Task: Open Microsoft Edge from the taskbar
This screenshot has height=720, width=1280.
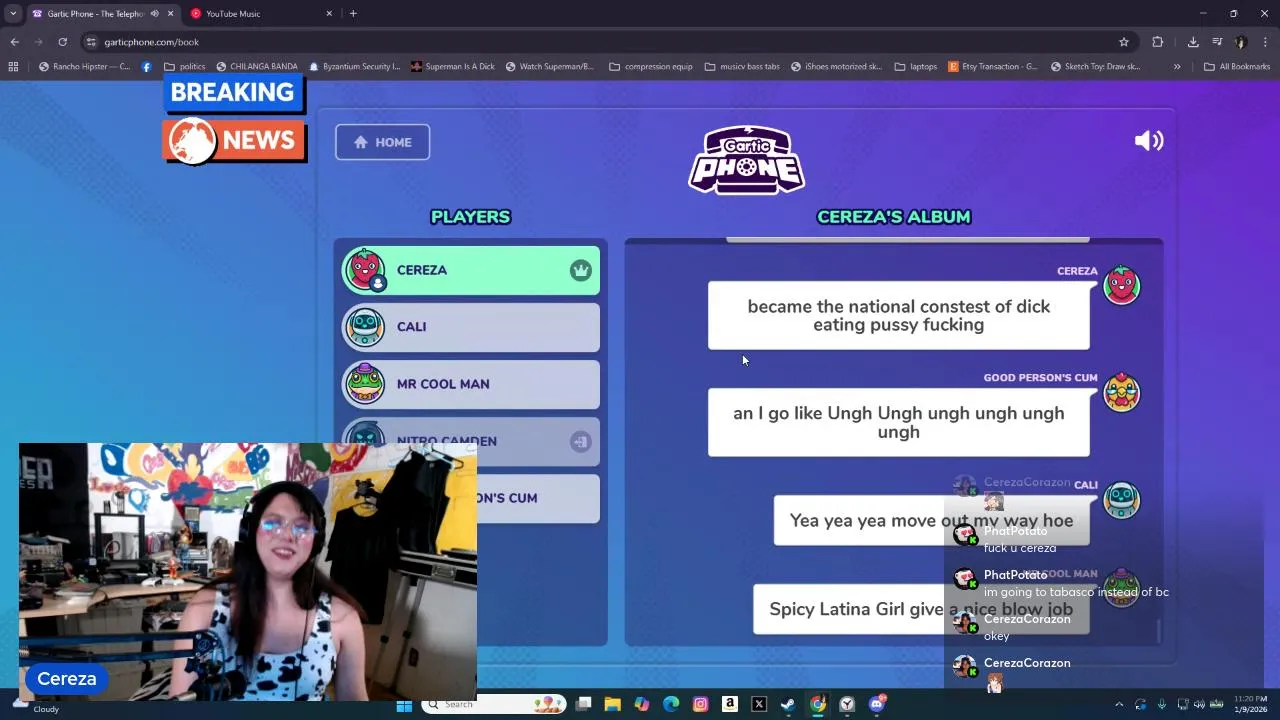Action: (x=671, y=705)
